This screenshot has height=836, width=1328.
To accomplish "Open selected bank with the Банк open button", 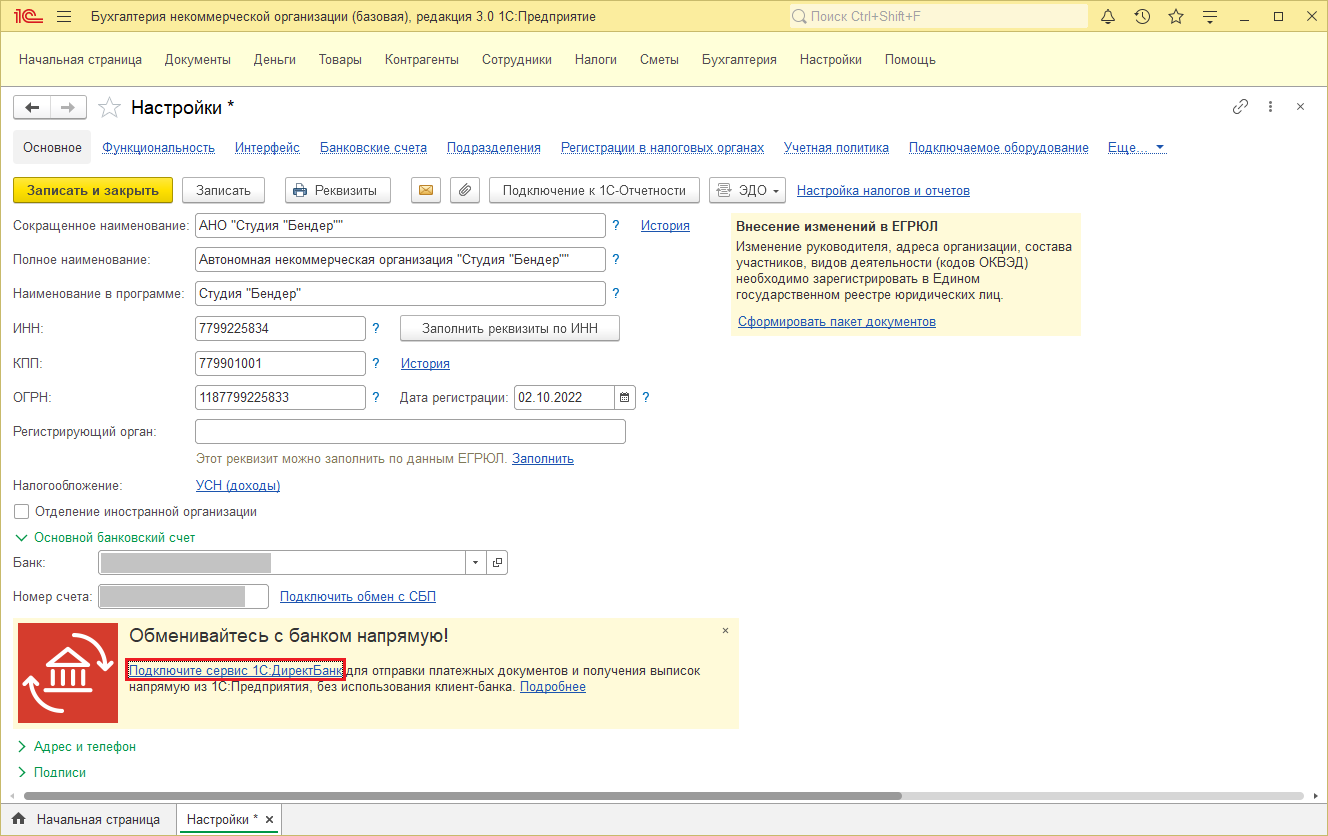I will [497, 563].
